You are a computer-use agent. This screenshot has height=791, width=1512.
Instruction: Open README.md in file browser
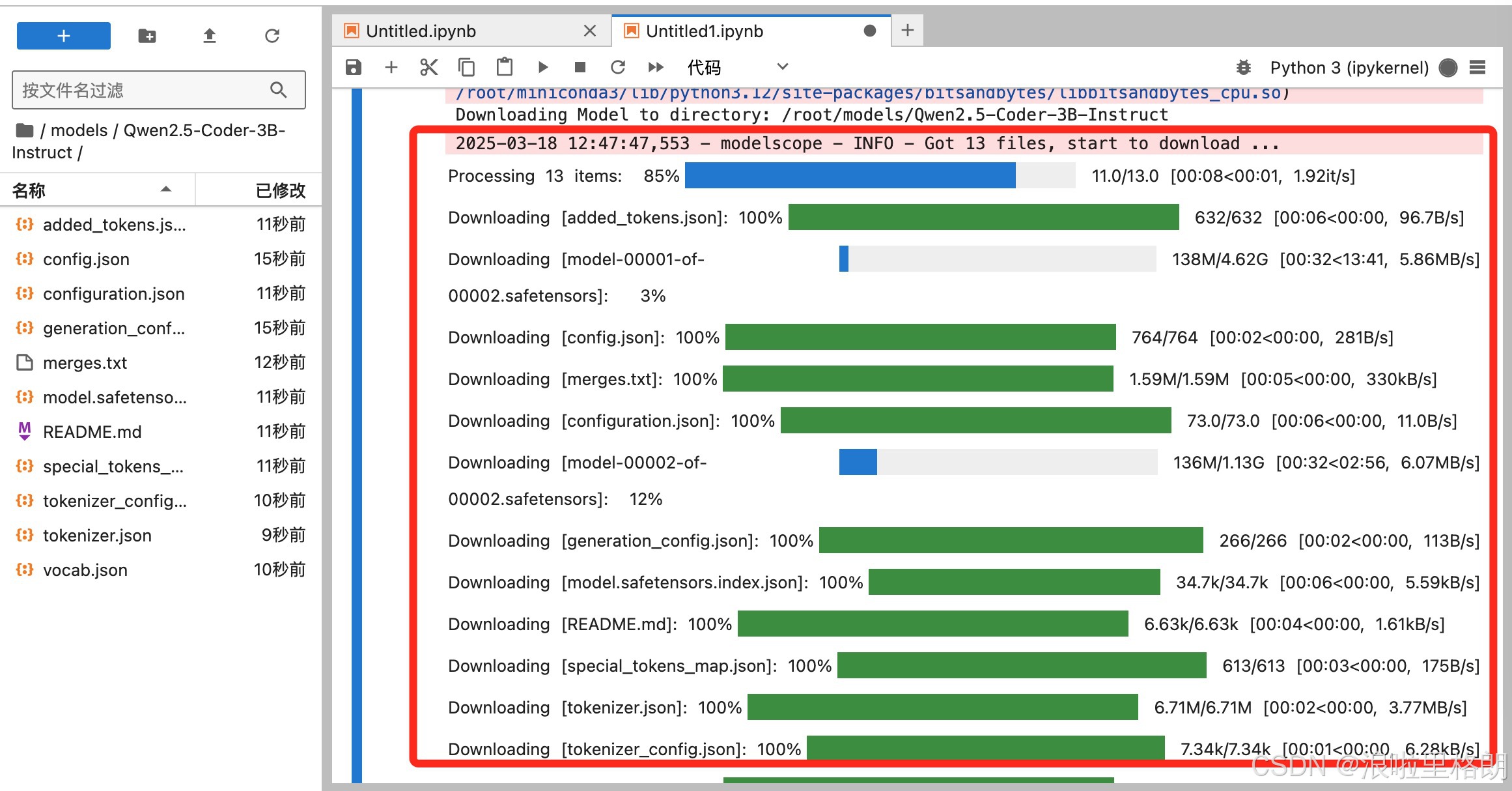point(92,432)
